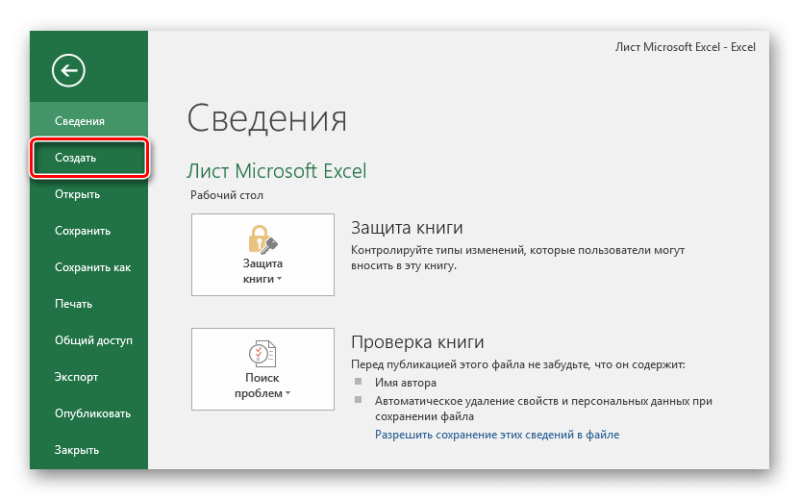
Task: Click the Лист Microsoft Excel file title
Action: pos(277,171)
